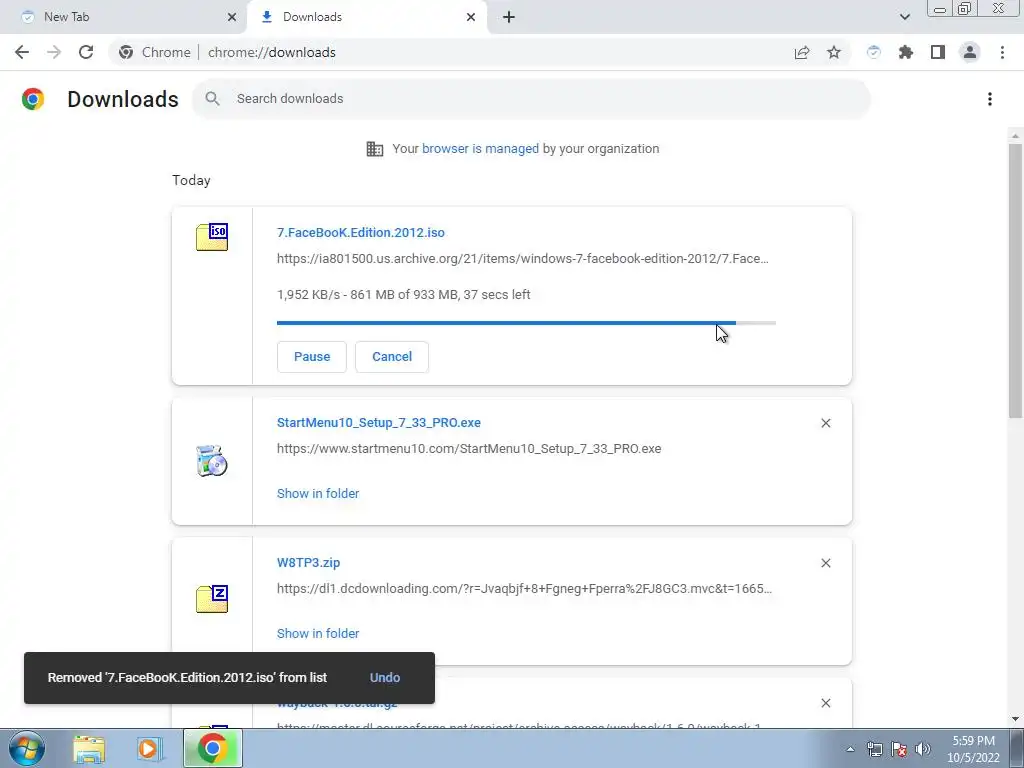Image resolution: width=1024 pixels, height=768 pixels.
Task: Click the share page icon in address bar
Action: (802, 53)
